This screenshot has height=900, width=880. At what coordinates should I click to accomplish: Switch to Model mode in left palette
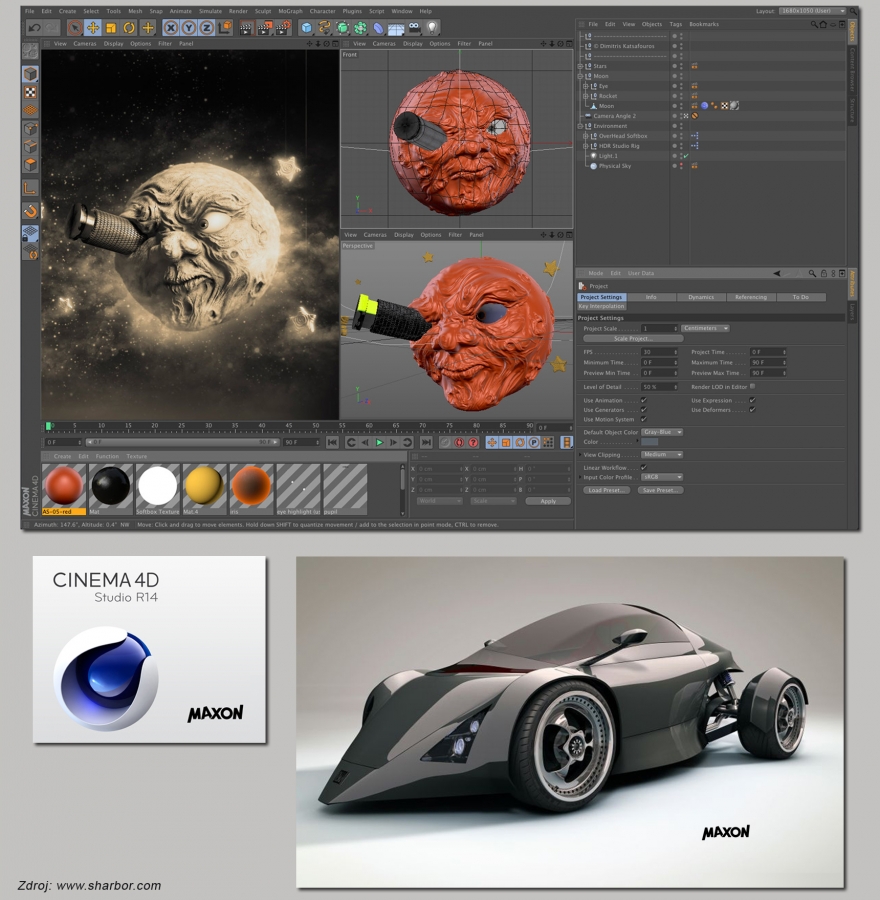tap(30, 73)
